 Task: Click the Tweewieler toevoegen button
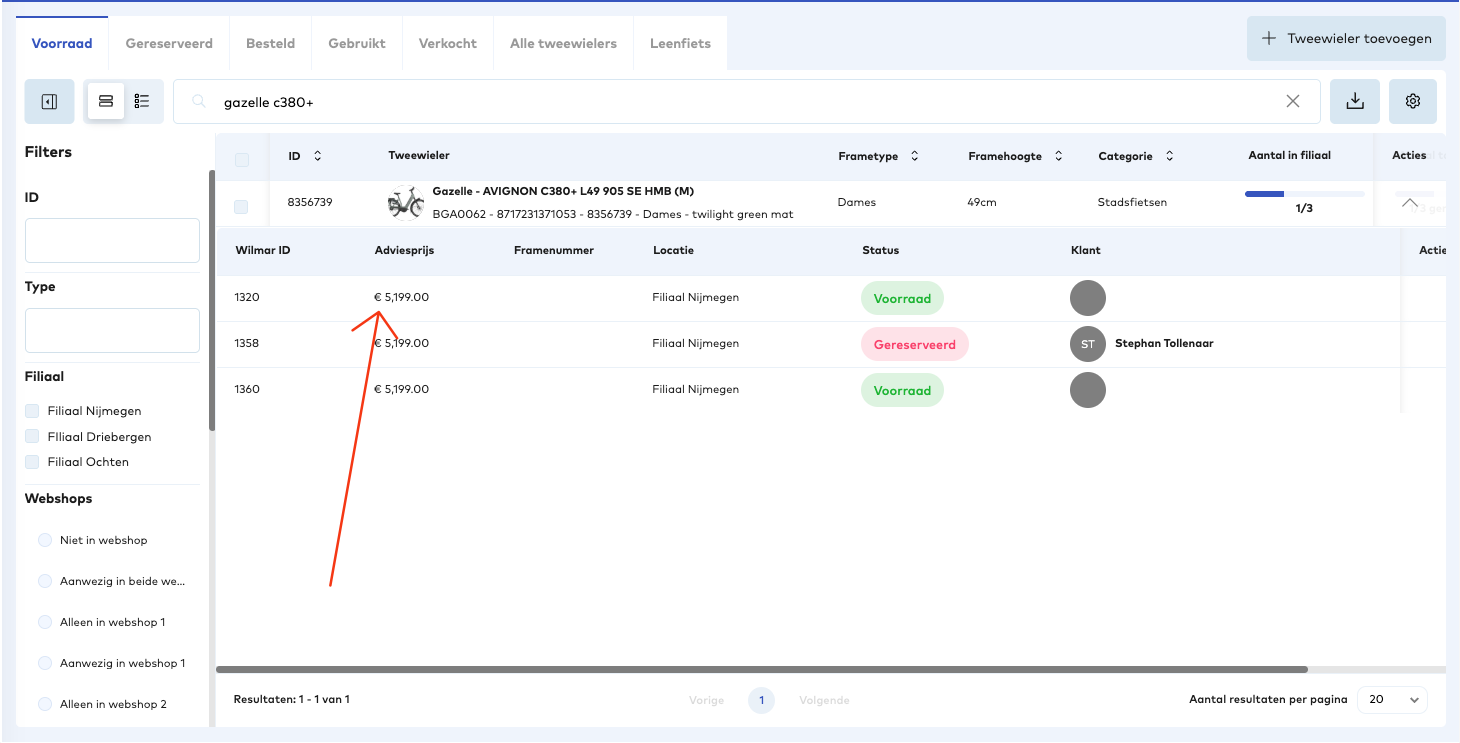(x=1346, y=39)
